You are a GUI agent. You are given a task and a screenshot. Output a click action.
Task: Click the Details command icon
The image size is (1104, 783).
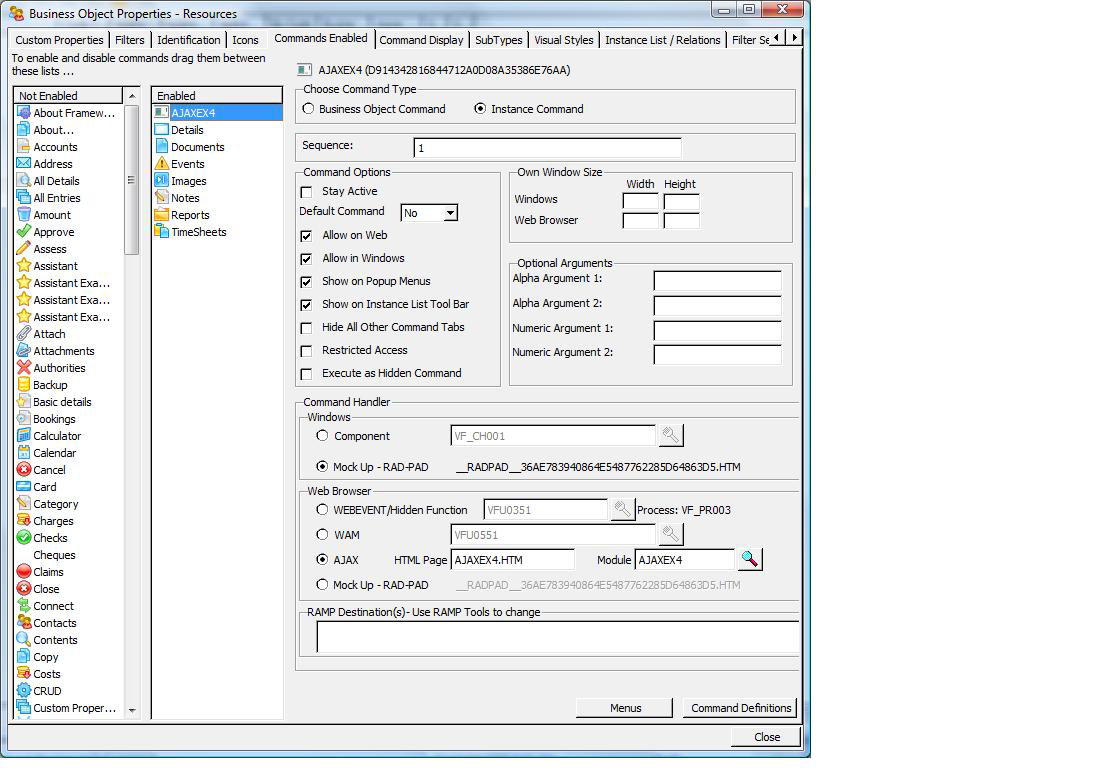pos(161,130)
